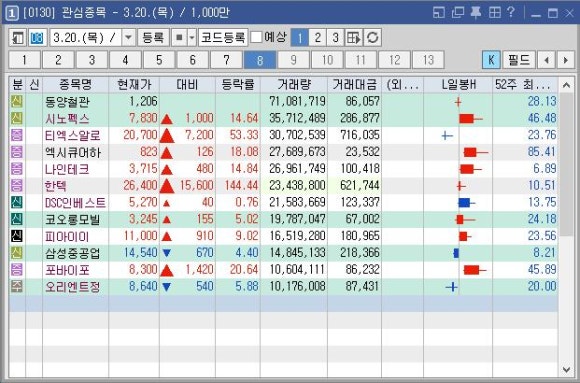580x383 pixels.
Task: Click the shrink window icon in title bar
Action: tap(439, 13)
